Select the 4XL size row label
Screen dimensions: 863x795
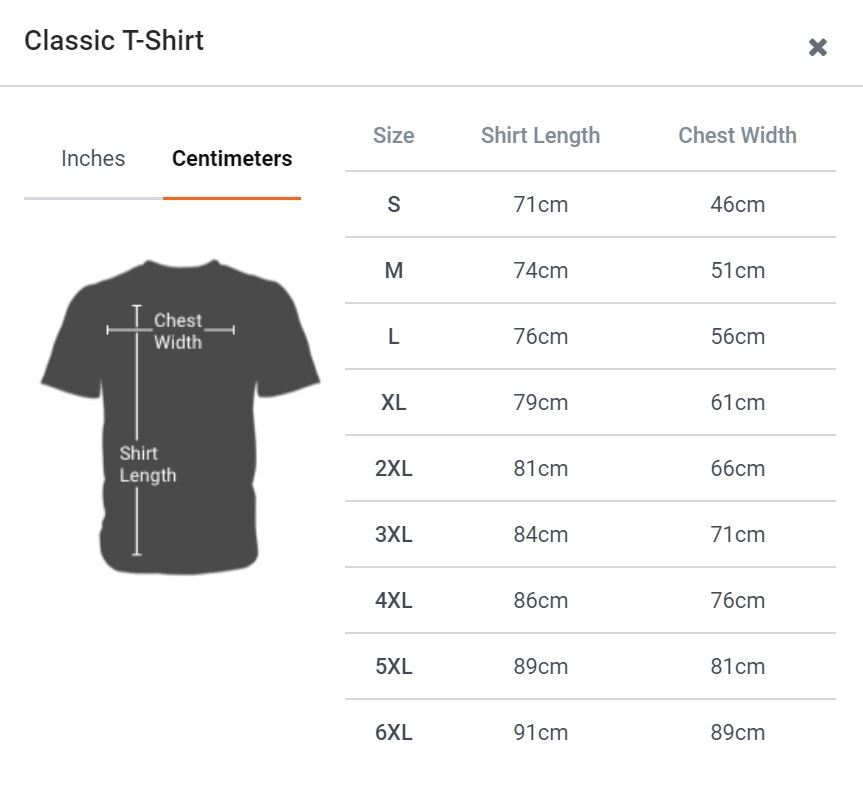tap(393, 601)
